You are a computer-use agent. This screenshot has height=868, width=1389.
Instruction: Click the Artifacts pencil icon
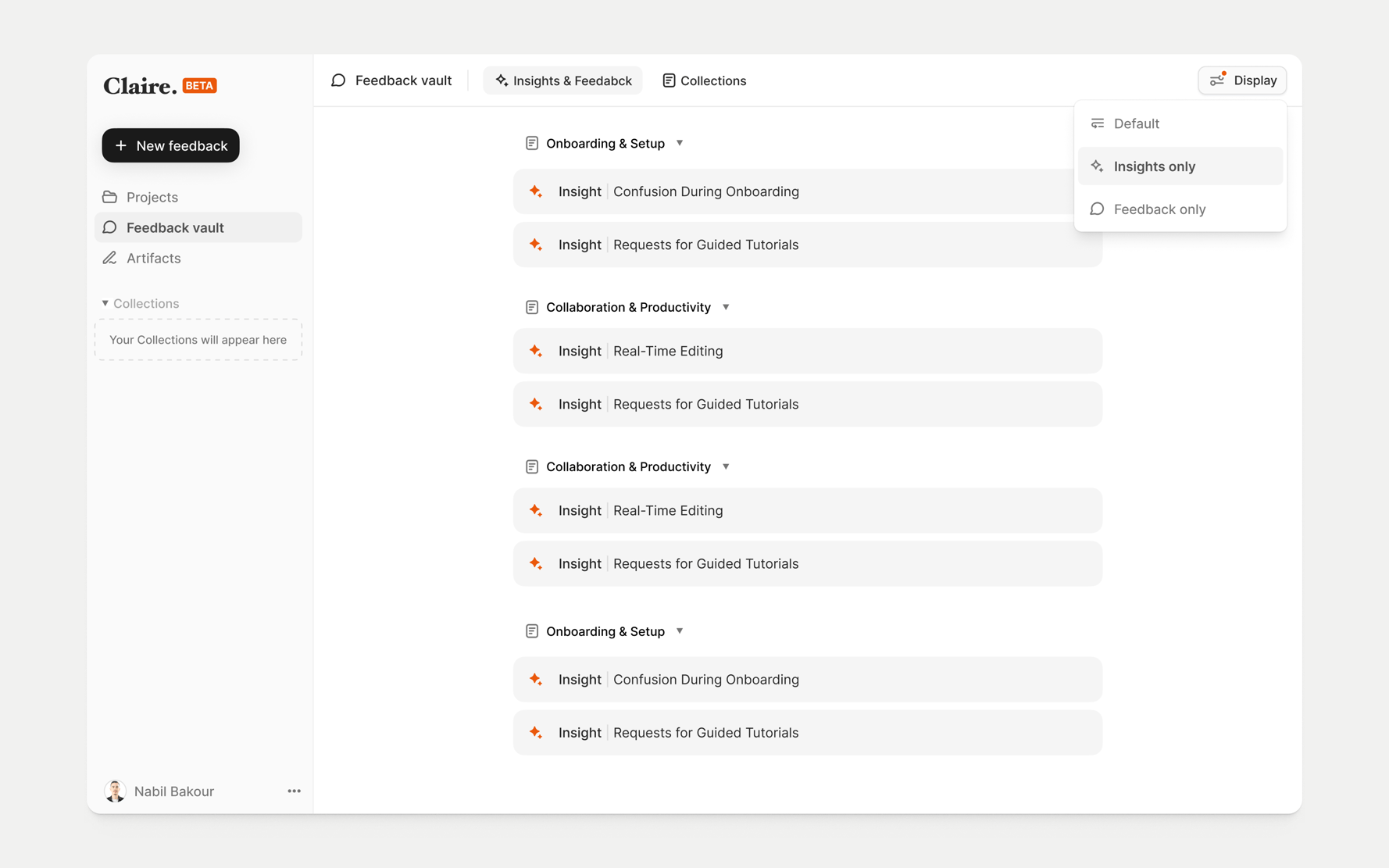pos(110,258)
